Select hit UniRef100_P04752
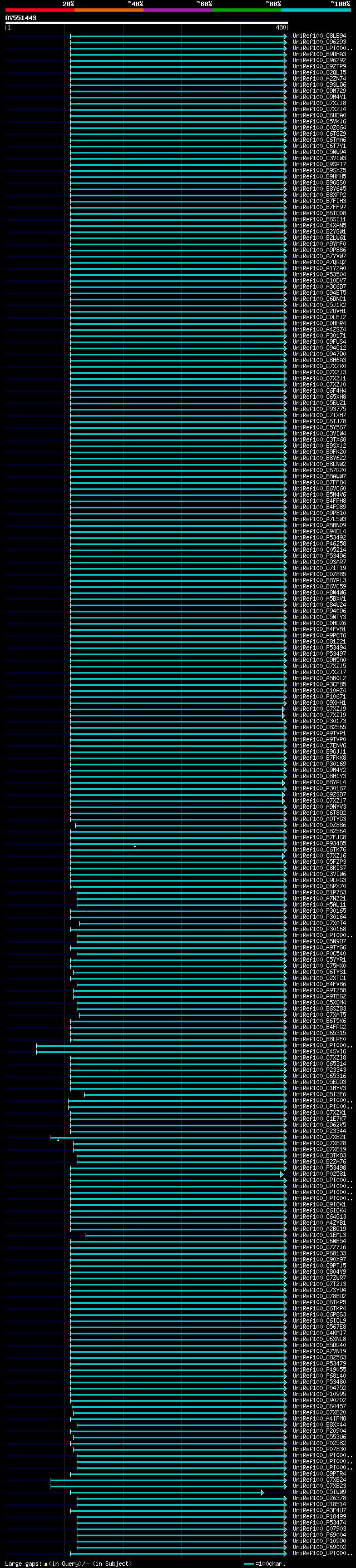Viewport: 356px width, 1568px height. click(x=319, y=1388)
